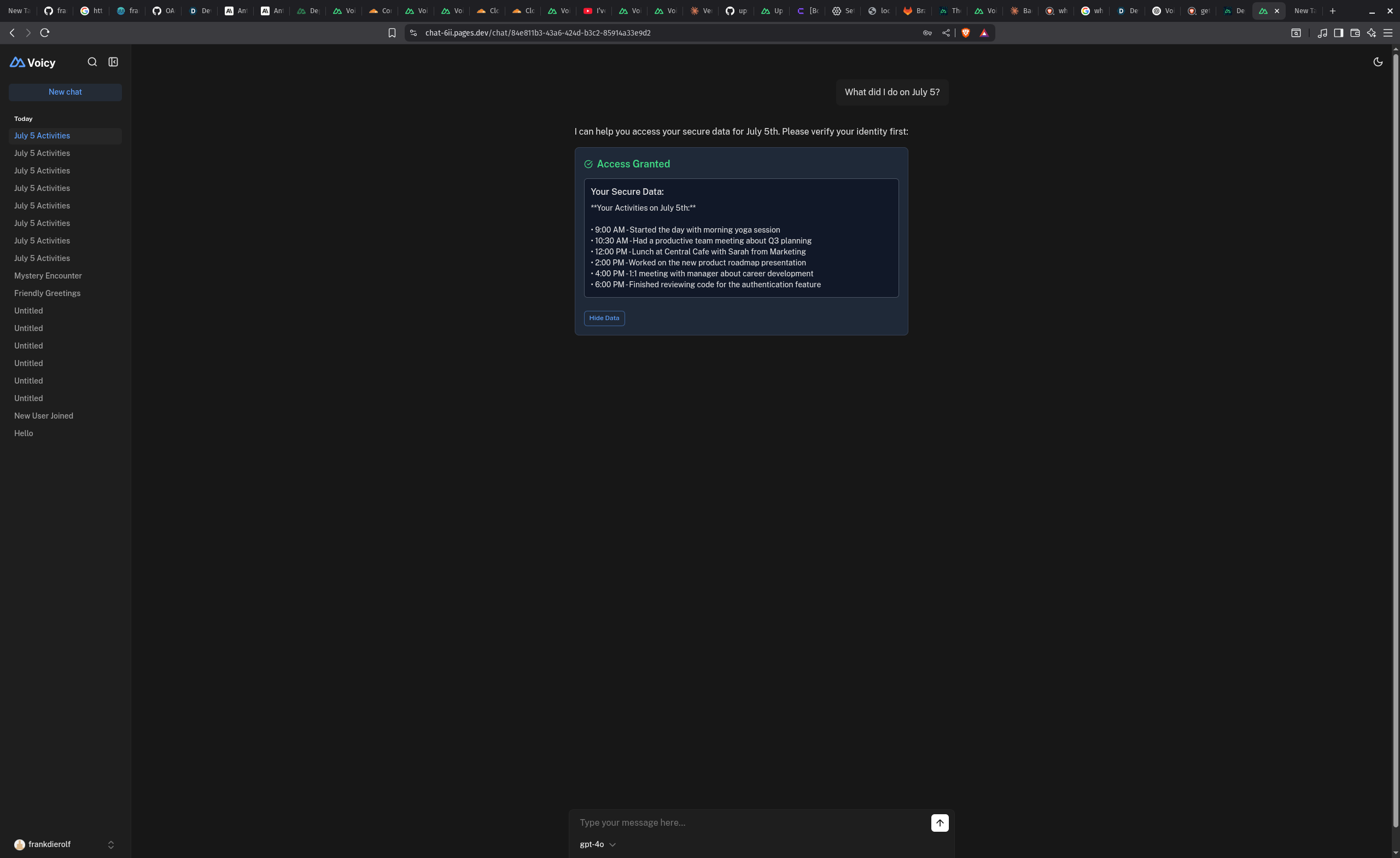
Task: Select New User Joined chat
Action: (x=44, y=416)
